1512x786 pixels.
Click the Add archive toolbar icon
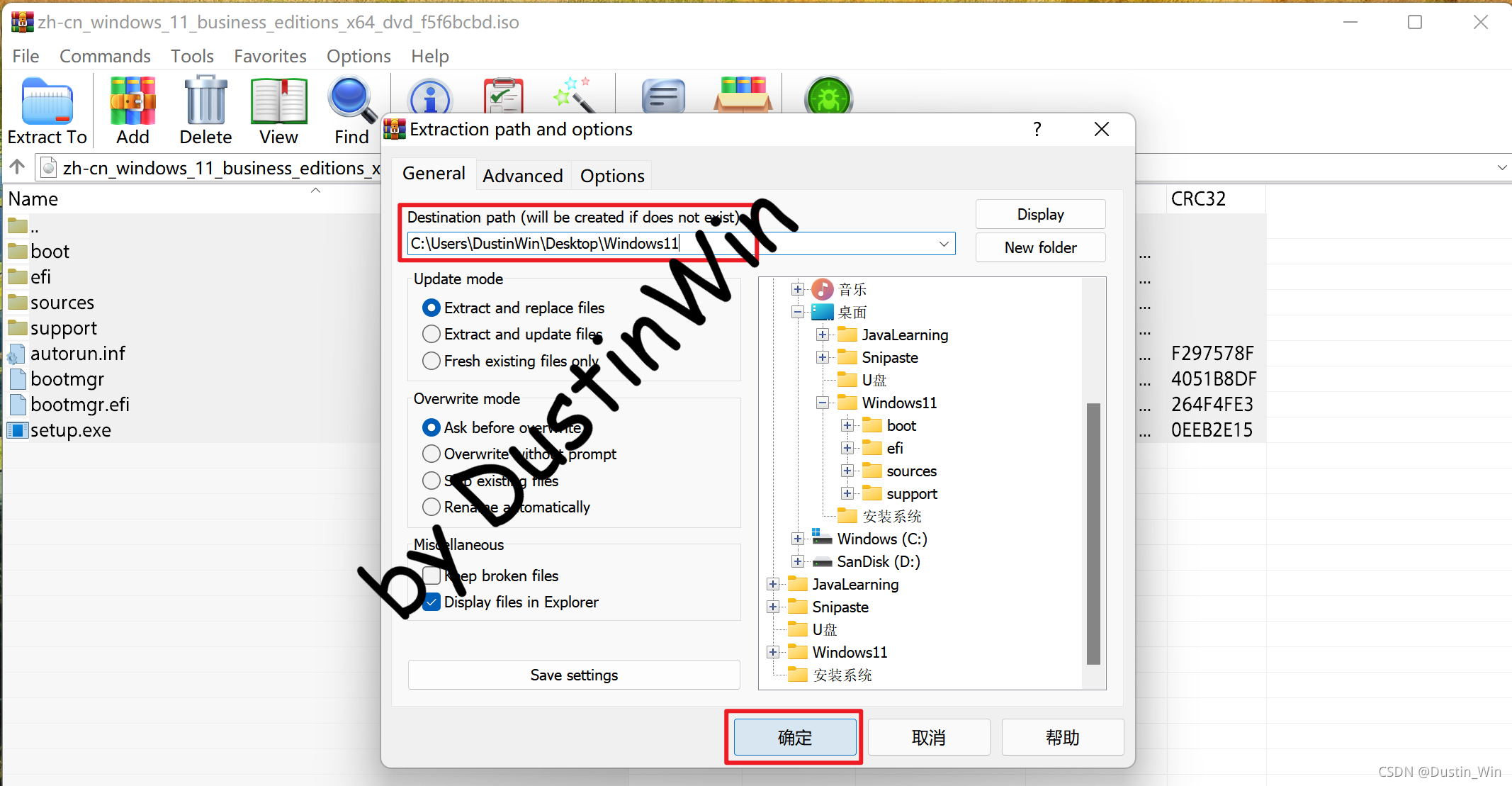click(132, 102)
